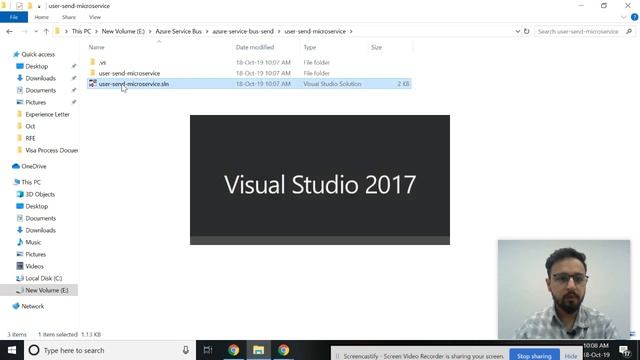Open Explorer help question mark icon
This screenshot has height=360, width=640.
(634, 17)
